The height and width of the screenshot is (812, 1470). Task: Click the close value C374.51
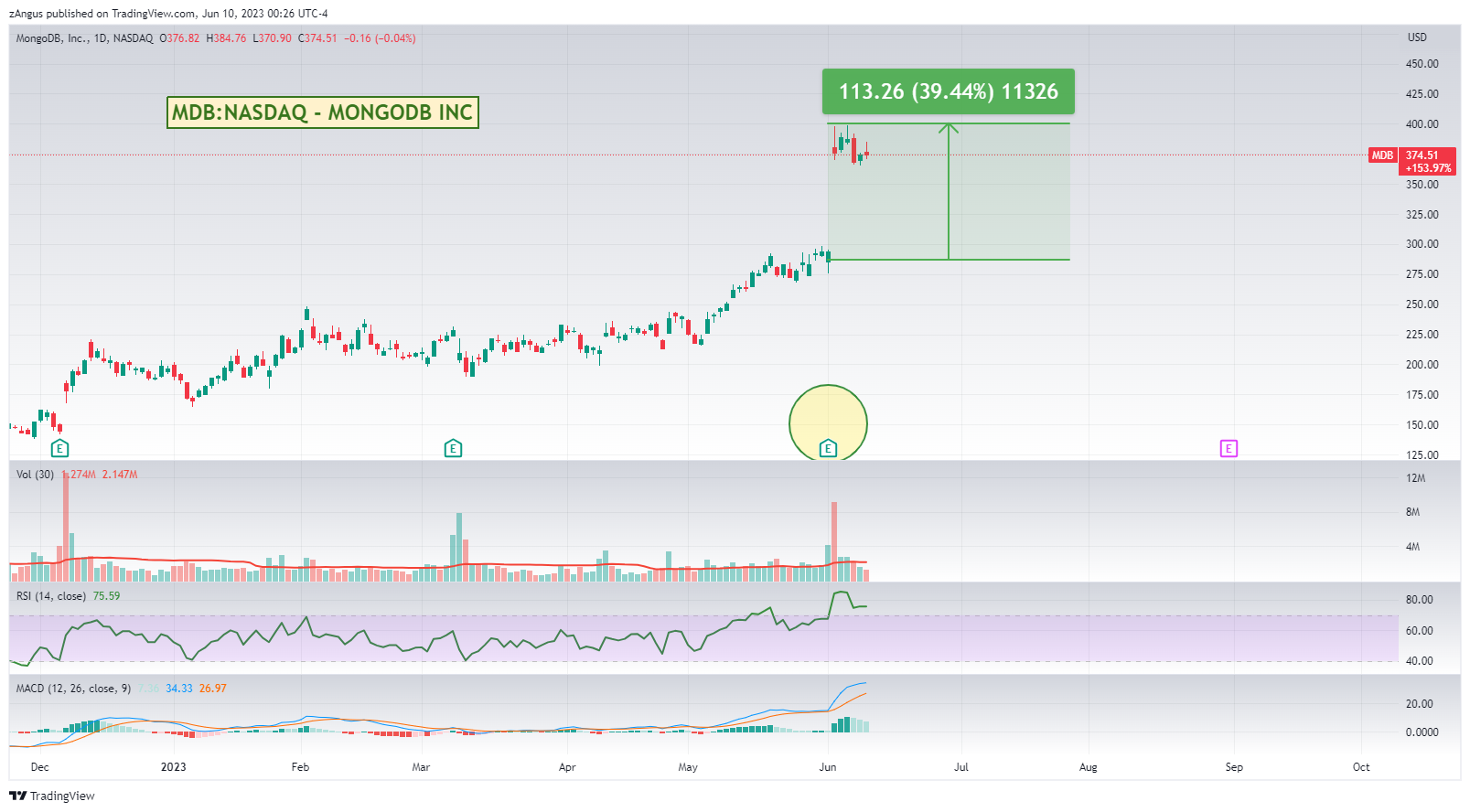click(317, 38)
